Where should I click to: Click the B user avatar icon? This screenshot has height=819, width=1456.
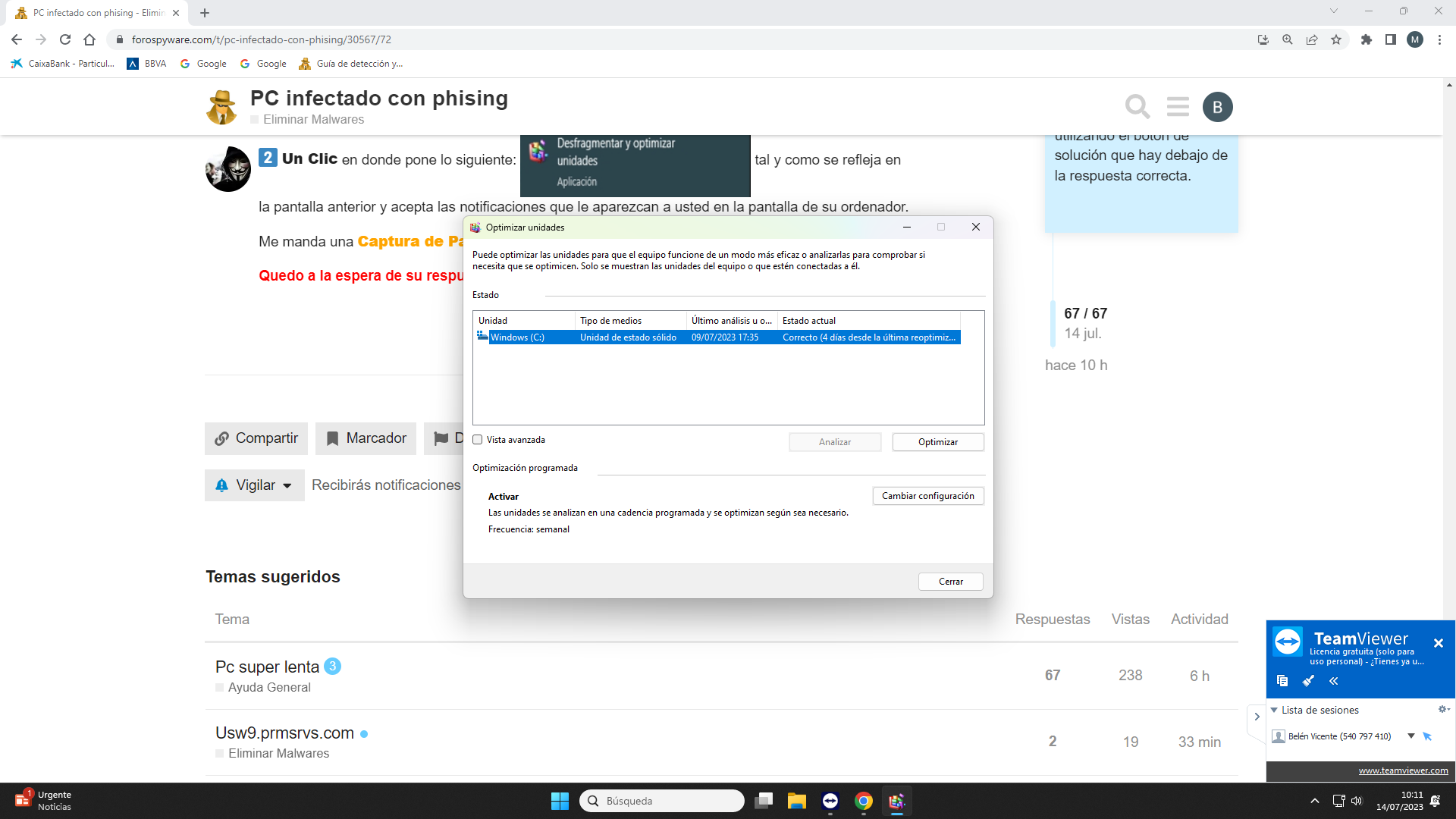(x=1217, y=107)
